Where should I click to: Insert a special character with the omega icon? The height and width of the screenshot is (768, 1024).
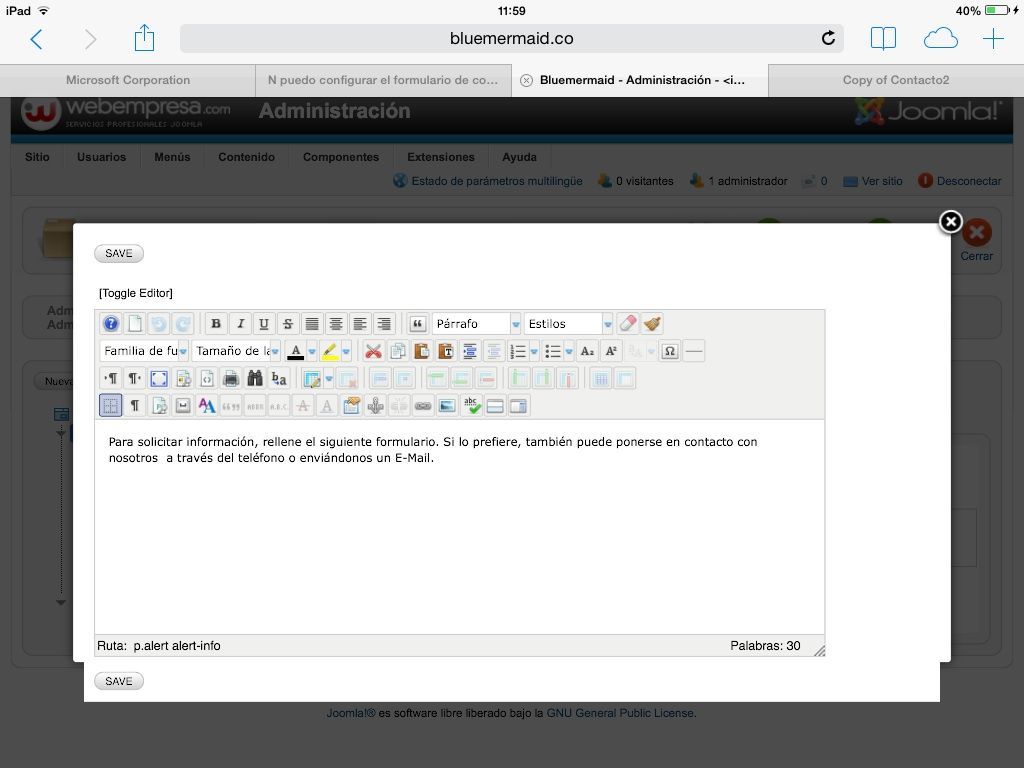tap(669, 351)
